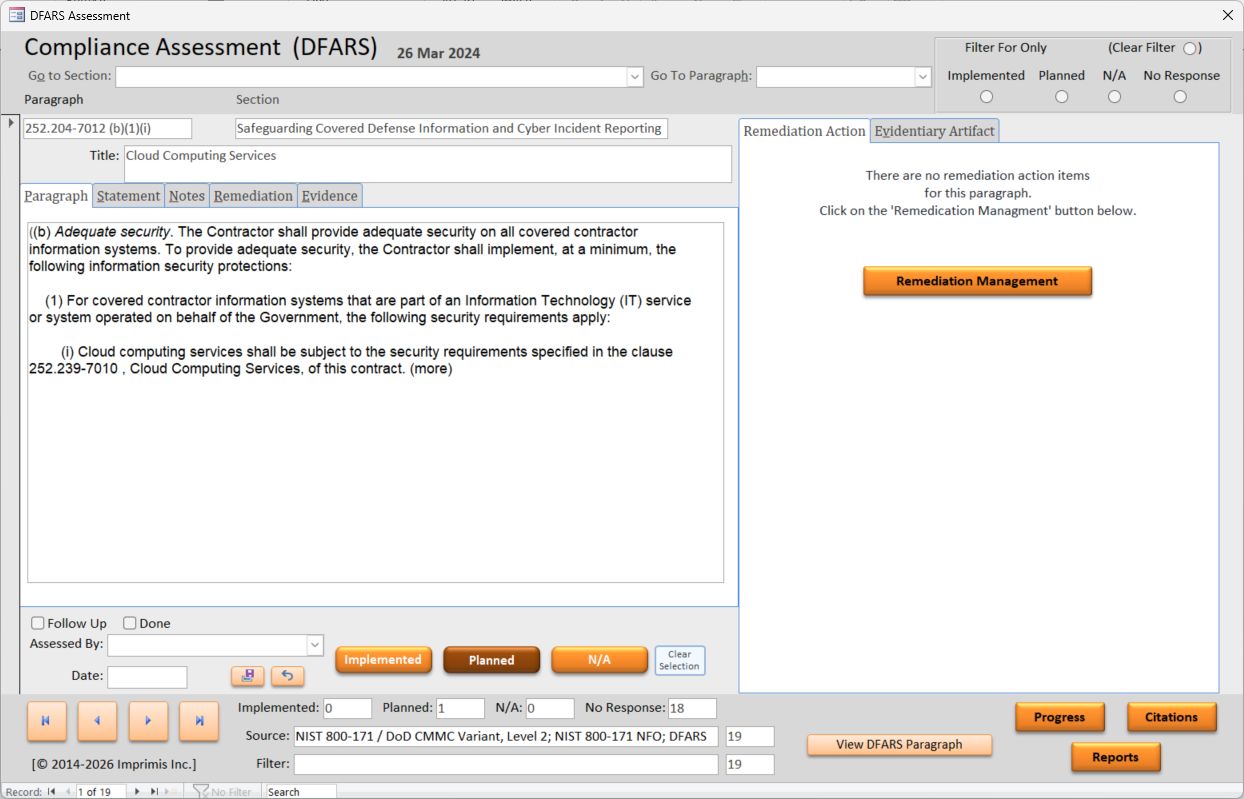1244x799 pixels.
Task: Click the Date input field
Action: pyautogui.click(x=147, y=677)
